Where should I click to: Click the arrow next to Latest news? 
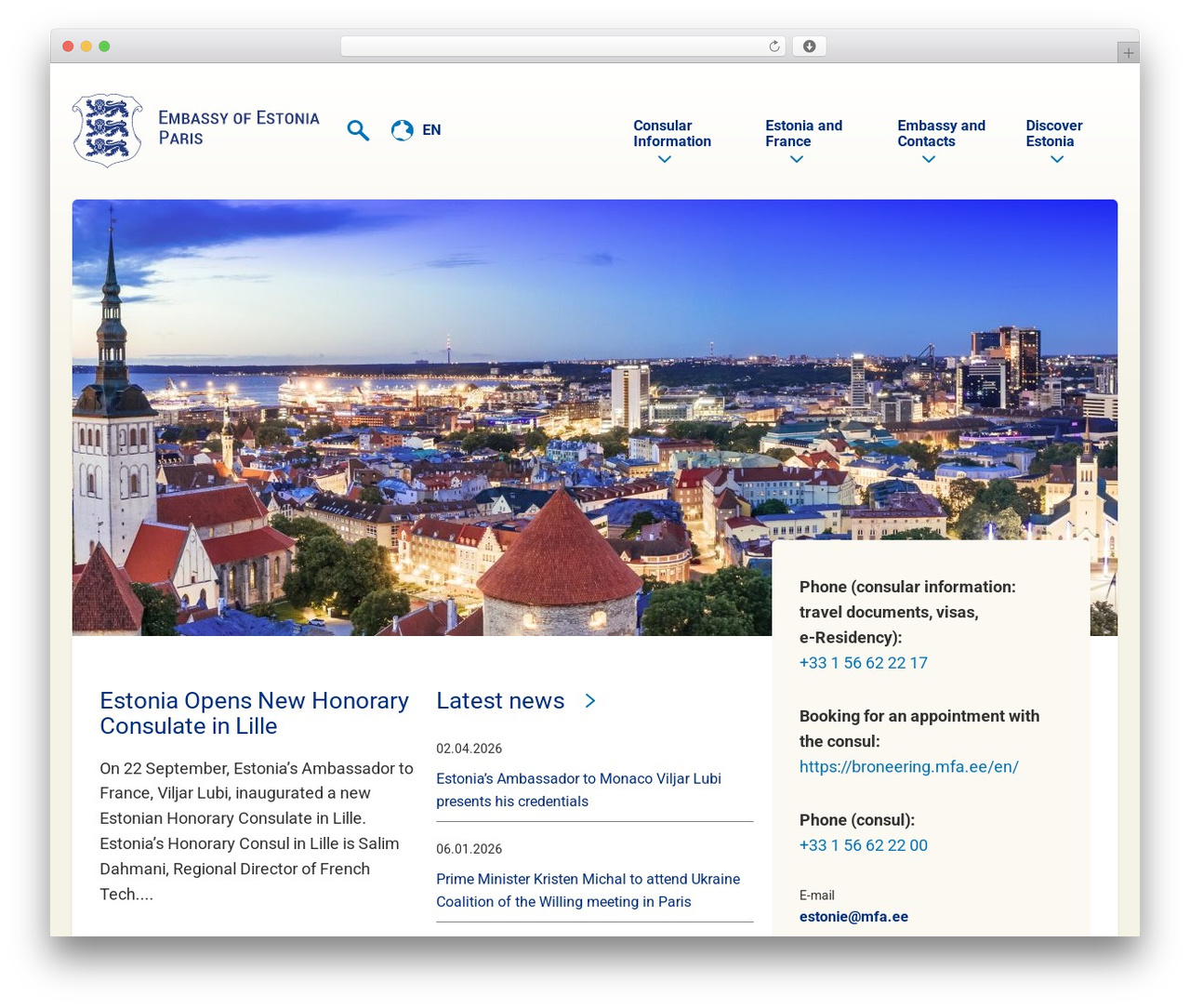click(590, 700)
